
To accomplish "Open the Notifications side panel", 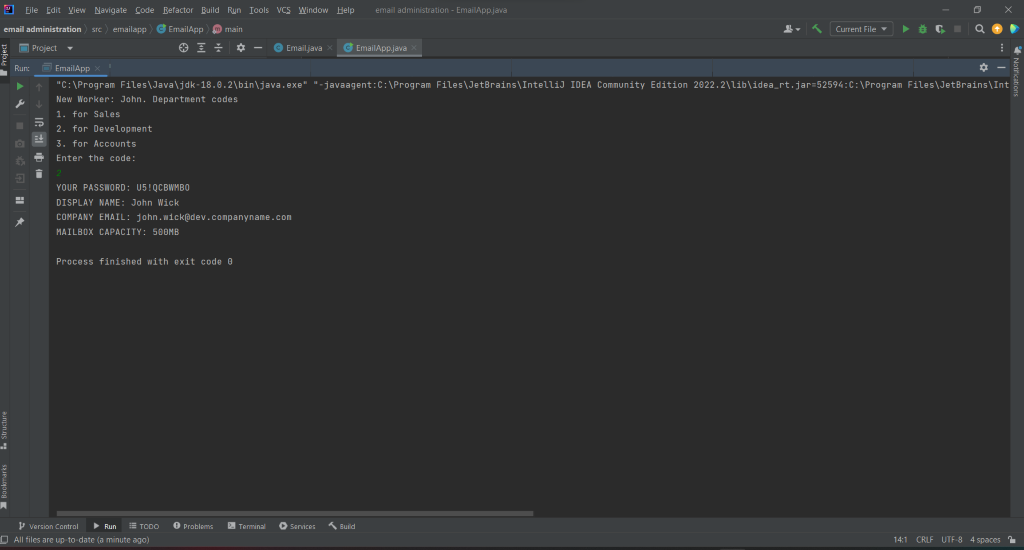I will point(1017,72).
